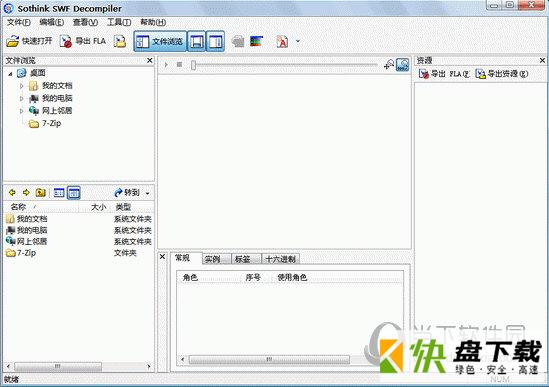Expand the Network Neighborhood (网上邻居) tree node

(22, 111)
